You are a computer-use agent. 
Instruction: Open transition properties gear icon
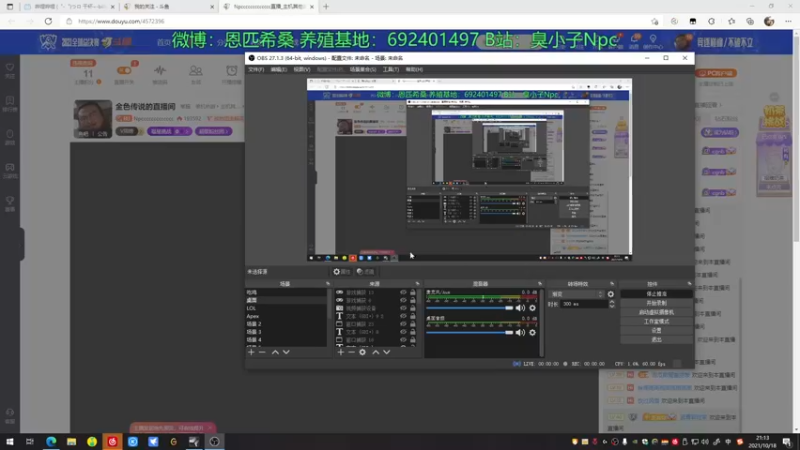pyautogui.click(x=611, y=294)
